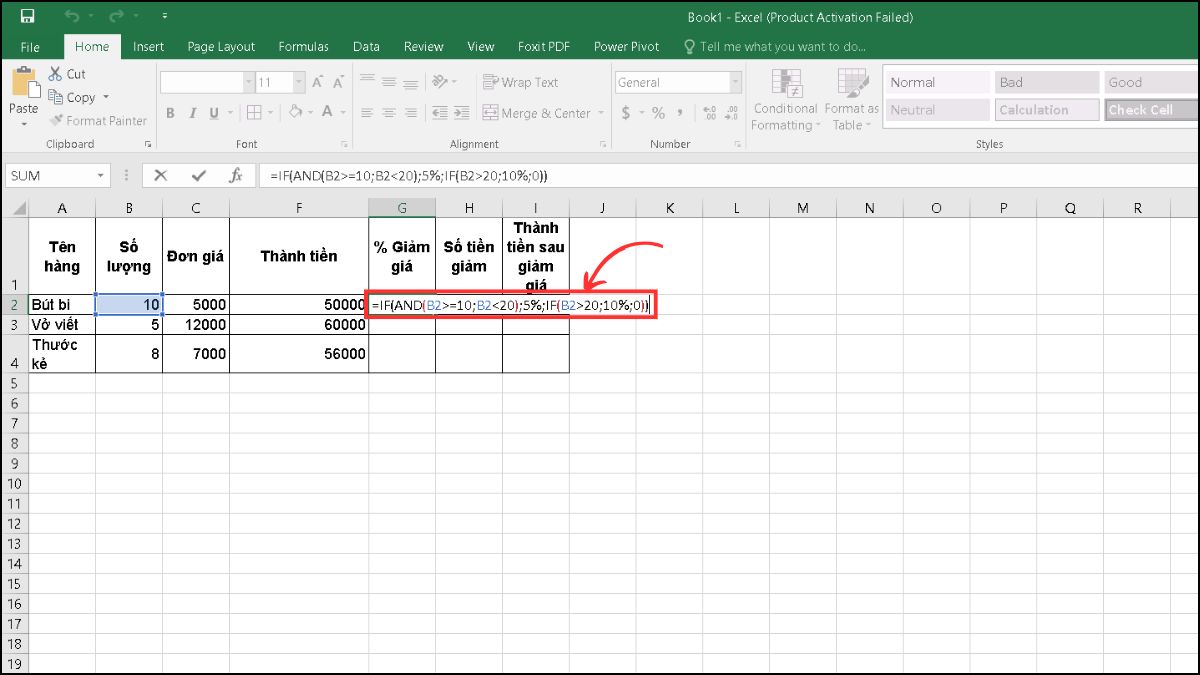Open the Name Box dropdown arrow
1200x675 pixels.
(101, 175)
